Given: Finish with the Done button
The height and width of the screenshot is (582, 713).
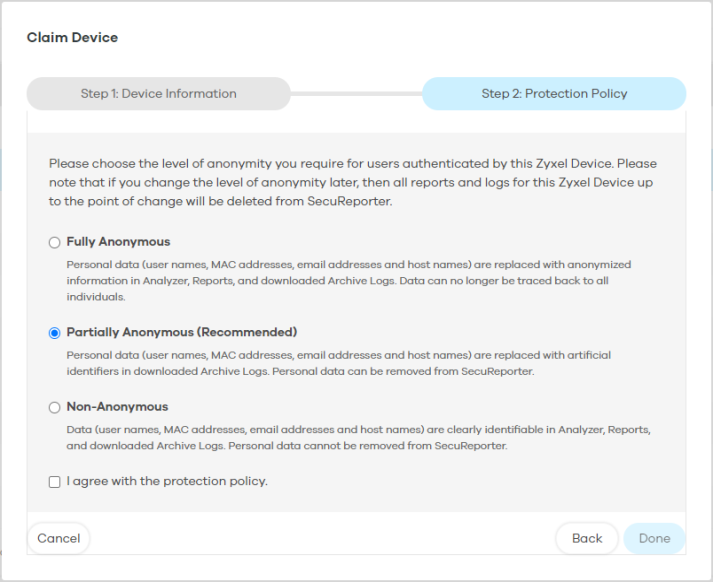Looking at the screenshot, I should click(x=654, y=538).
